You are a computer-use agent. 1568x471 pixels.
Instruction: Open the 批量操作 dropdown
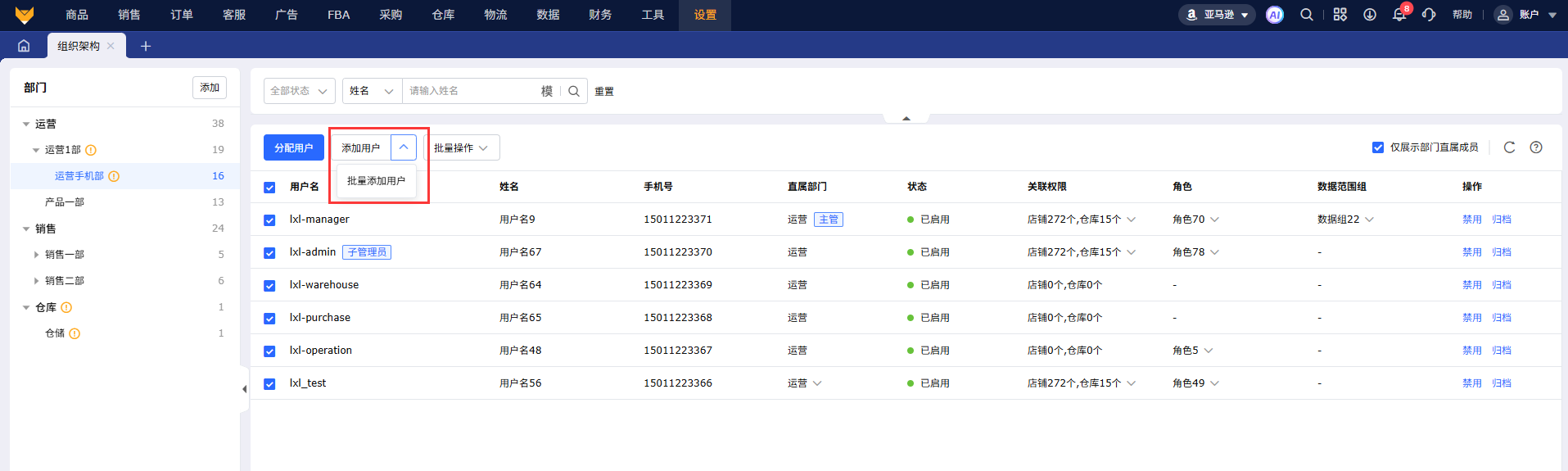[462, 148]
